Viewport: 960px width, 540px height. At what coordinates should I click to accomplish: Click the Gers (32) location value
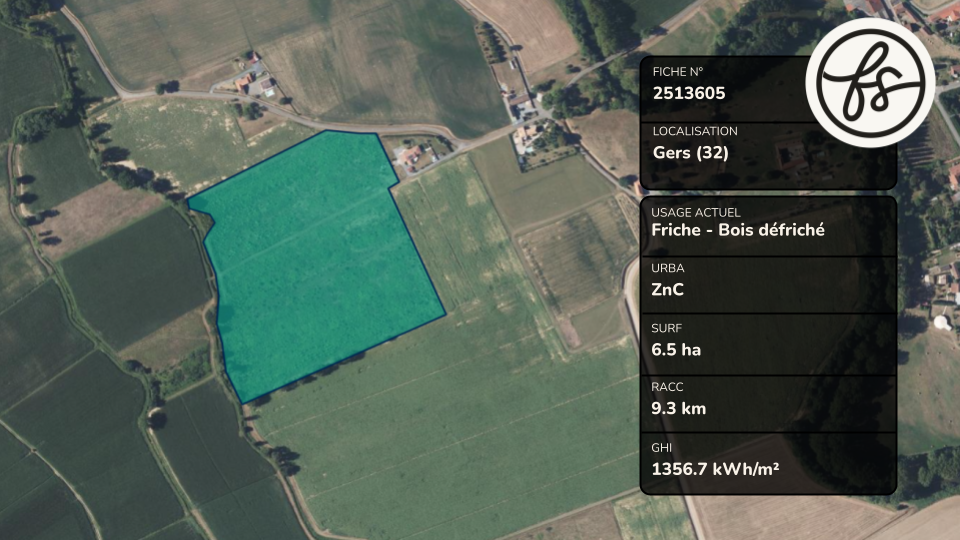point(691,152)
